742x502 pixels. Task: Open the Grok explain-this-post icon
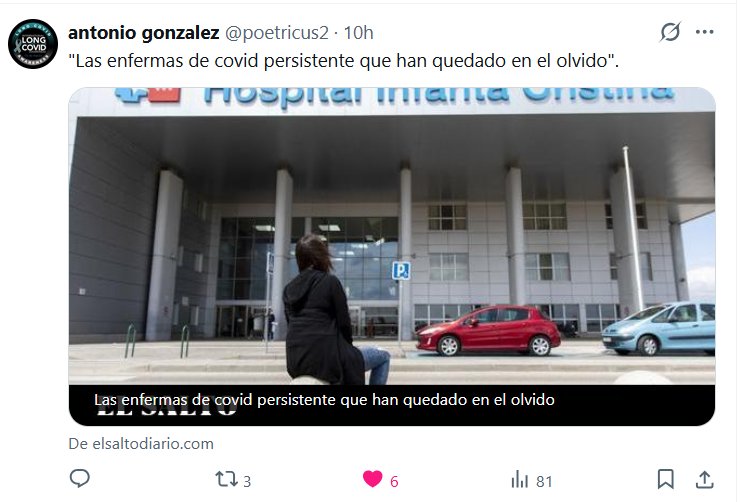pos(670,32)
